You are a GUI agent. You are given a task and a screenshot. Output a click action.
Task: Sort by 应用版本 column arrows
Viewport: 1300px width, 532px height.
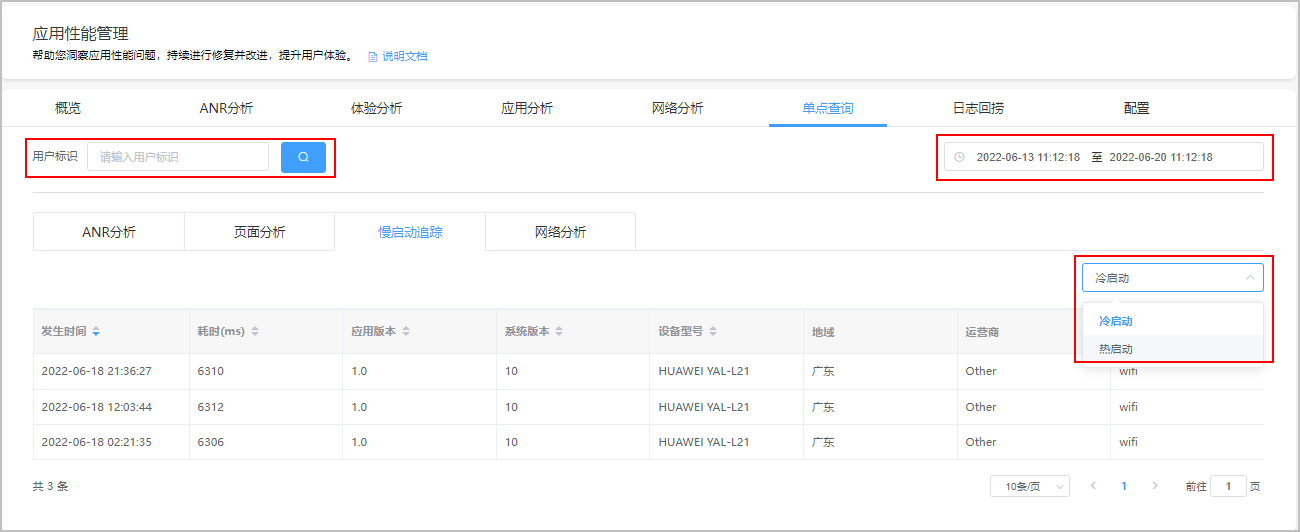tap(406, 331)
